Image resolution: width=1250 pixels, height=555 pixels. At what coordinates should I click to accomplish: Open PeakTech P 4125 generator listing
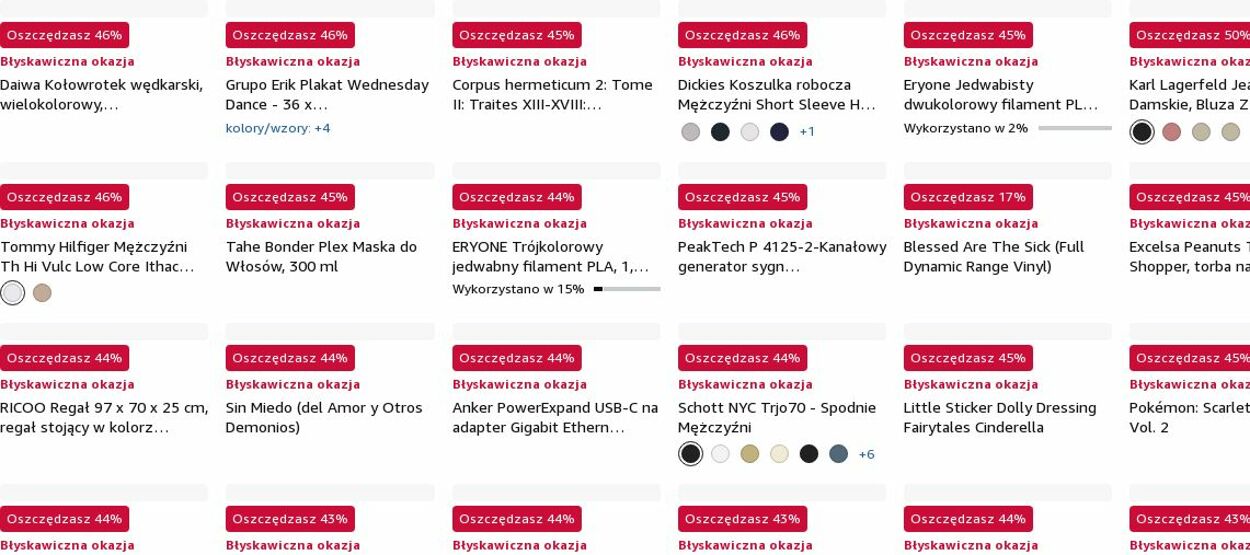(x=782, y=256)
